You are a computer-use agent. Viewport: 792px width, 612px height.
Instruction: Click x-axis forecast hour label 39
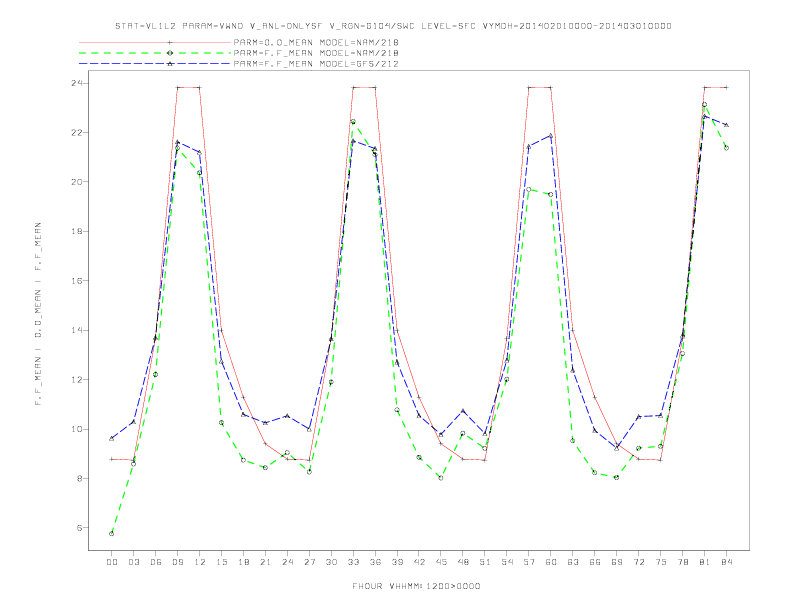click(397, 562)
